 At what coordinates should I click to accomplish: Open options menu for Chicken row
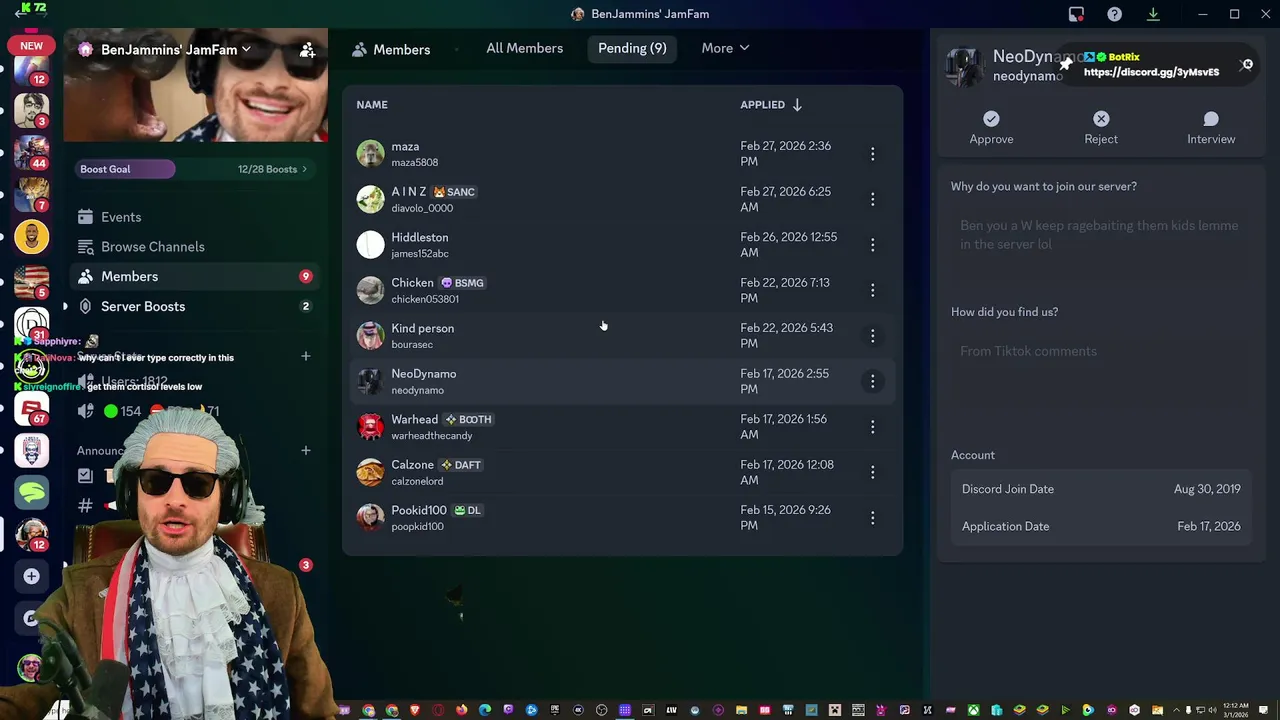point(872,290)
